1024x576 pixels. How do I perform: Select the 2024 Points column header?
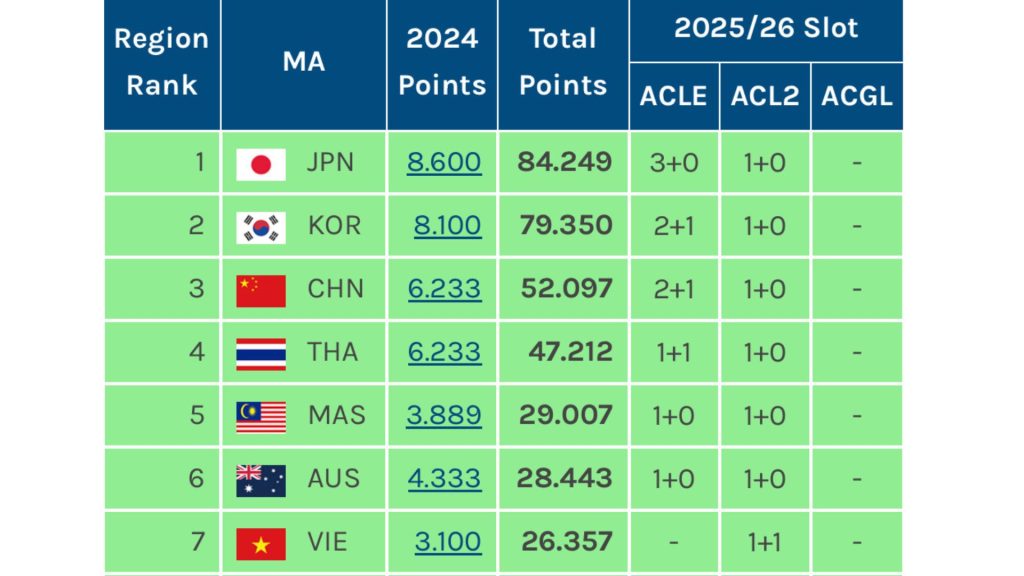pyautogui.click(x=442, y=62)
